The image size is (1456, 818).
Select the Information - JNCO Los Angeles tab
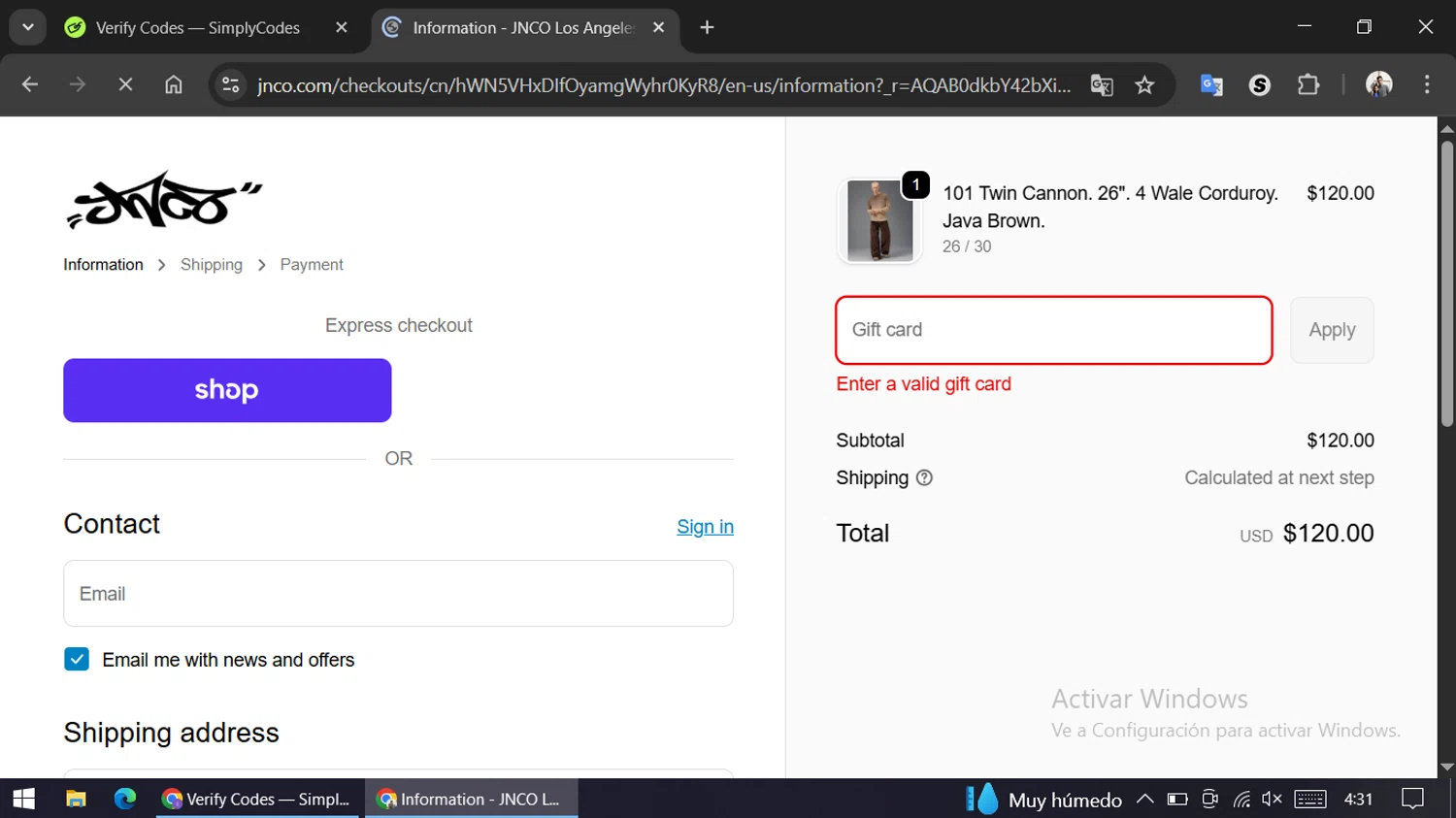(522, 28)
